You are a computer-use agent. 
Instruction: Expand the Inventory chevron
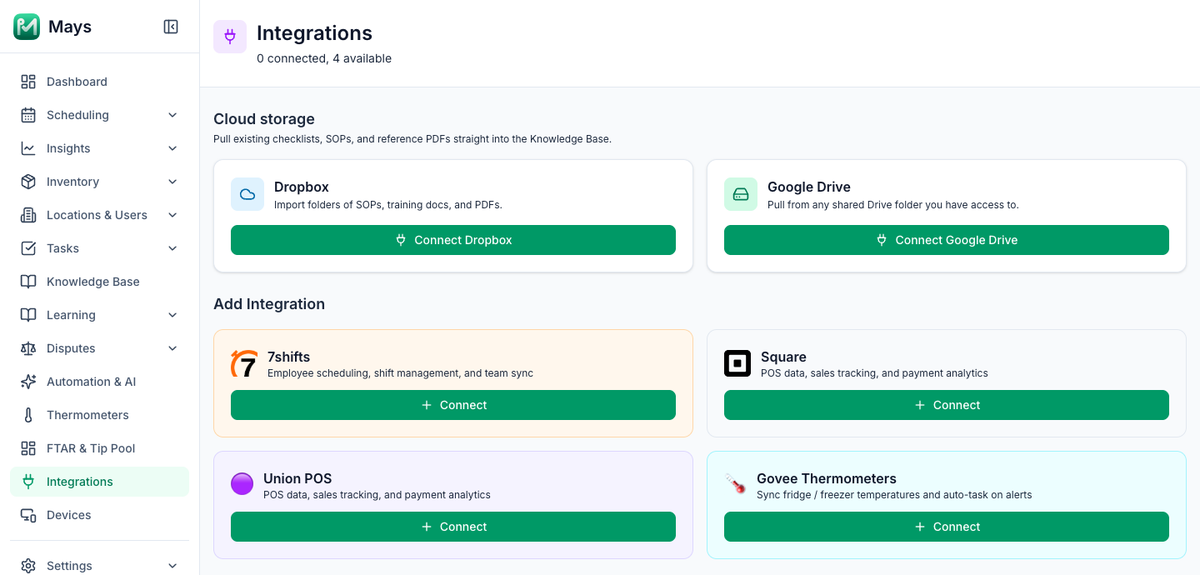[x=172, y=182]
